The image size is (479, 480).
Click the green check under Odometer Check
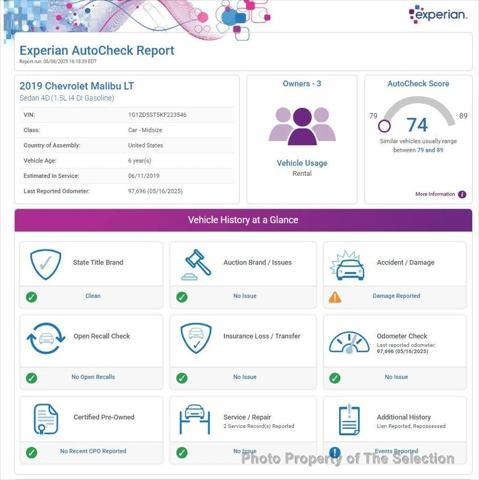click(335, 378)
